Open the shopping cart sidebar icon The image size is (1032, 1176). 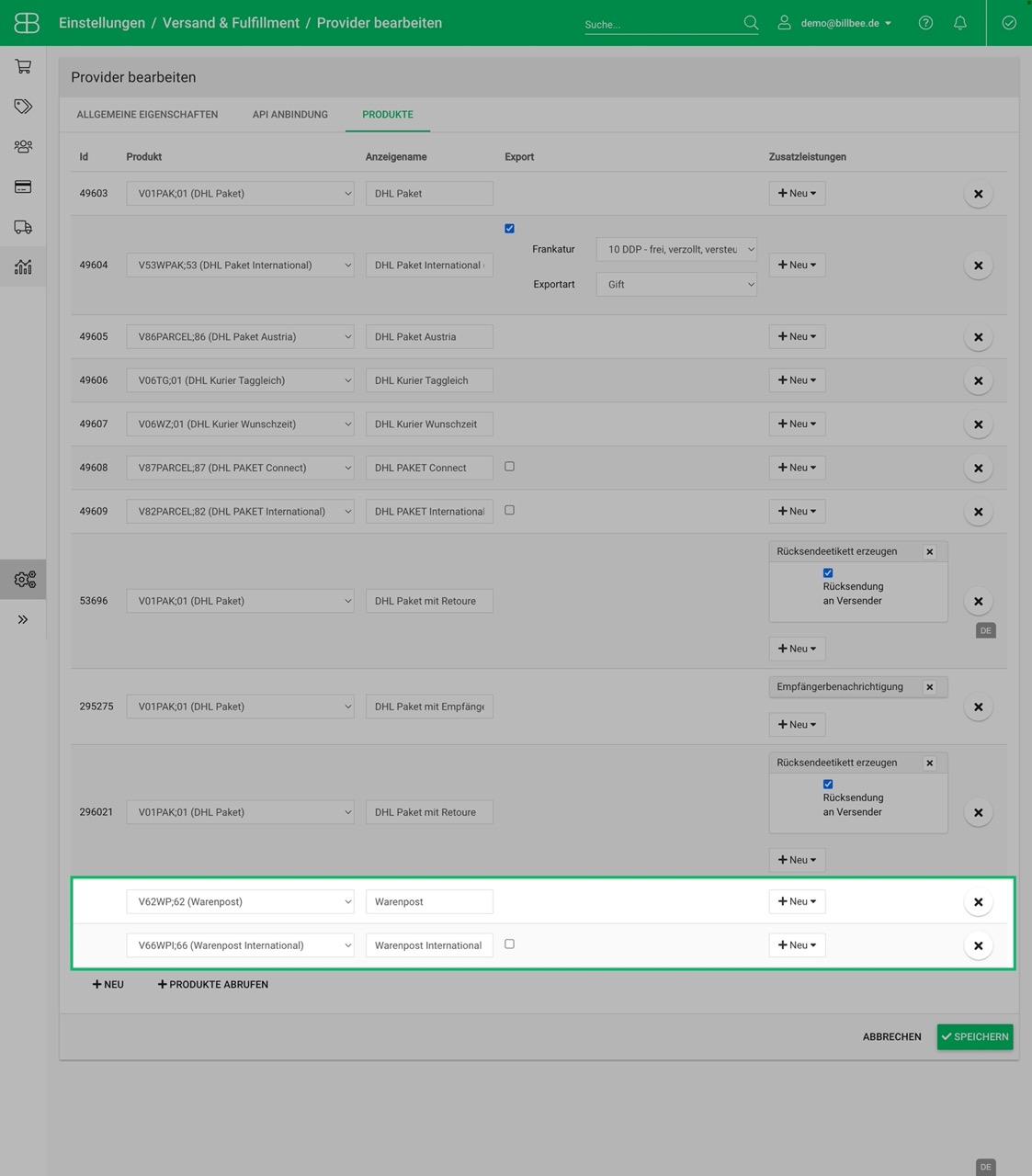23,66
